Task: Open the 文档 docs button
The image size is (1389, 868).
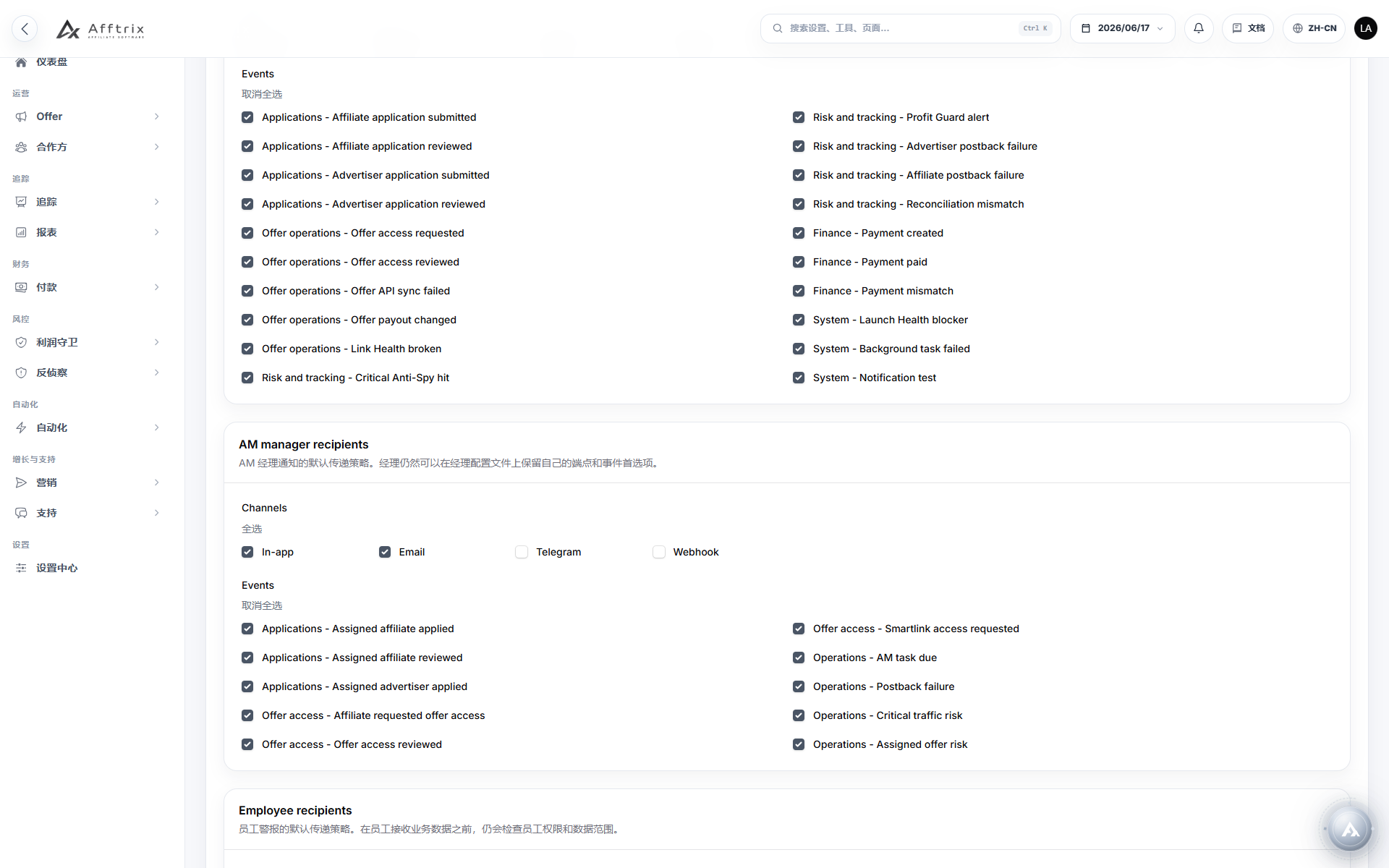Action: (x=1248, y=28)
